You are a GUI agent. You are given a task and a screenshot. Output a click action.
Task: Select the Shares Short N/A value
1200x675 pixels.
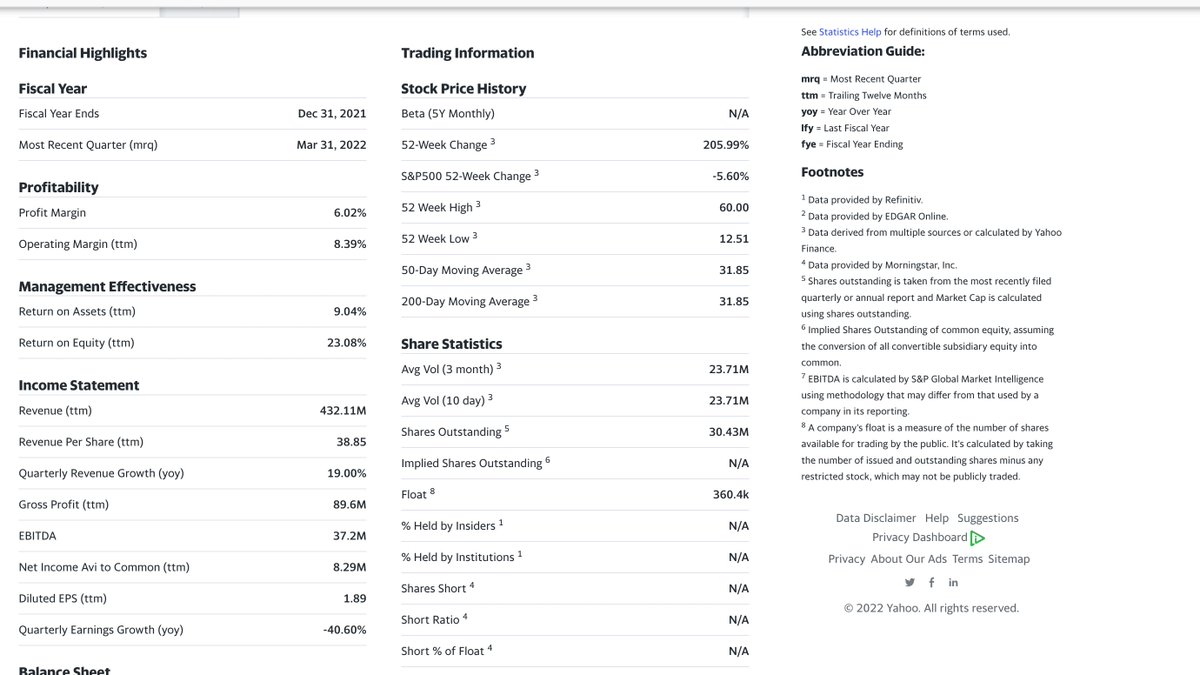point(739,589)
